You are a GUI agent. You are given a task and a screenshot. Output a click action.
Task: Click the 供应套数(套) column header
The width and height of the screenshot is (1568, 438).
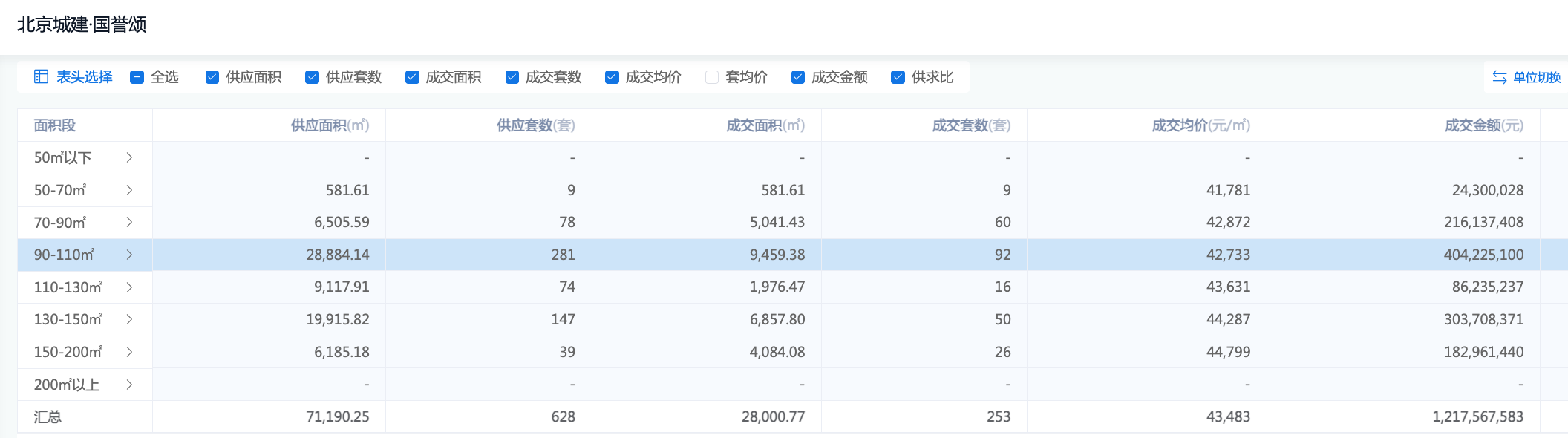pos(535,125)
